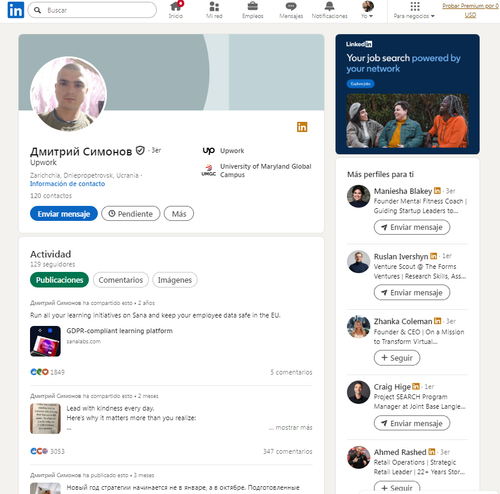The width and height of the screenshot is (500, 494).
Task: Open the LinkedIn home logo
Action: coord(16,10)
